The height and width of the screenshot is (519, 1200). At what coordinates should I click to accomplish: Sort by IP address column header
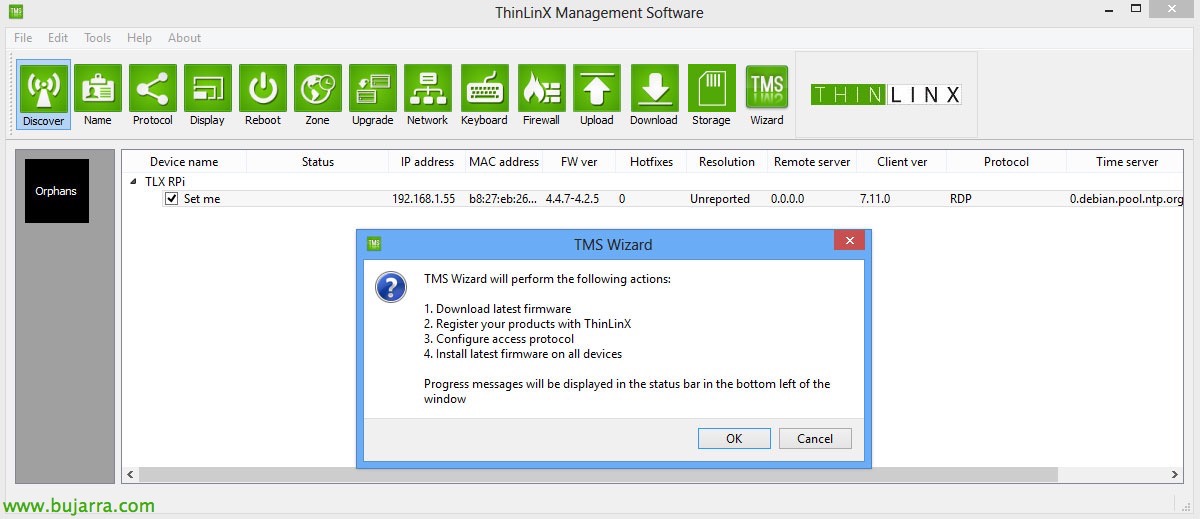coord(427,162)
